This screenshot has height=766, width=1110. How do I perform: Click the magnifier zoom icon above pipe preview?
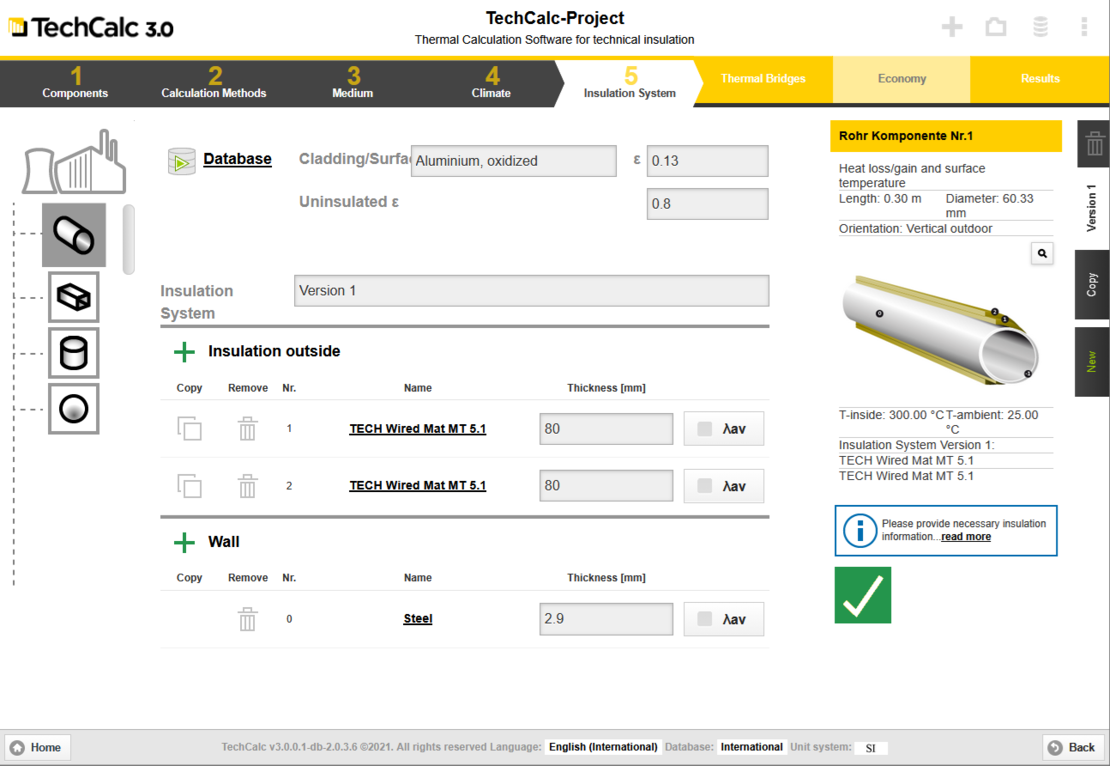1042,253
